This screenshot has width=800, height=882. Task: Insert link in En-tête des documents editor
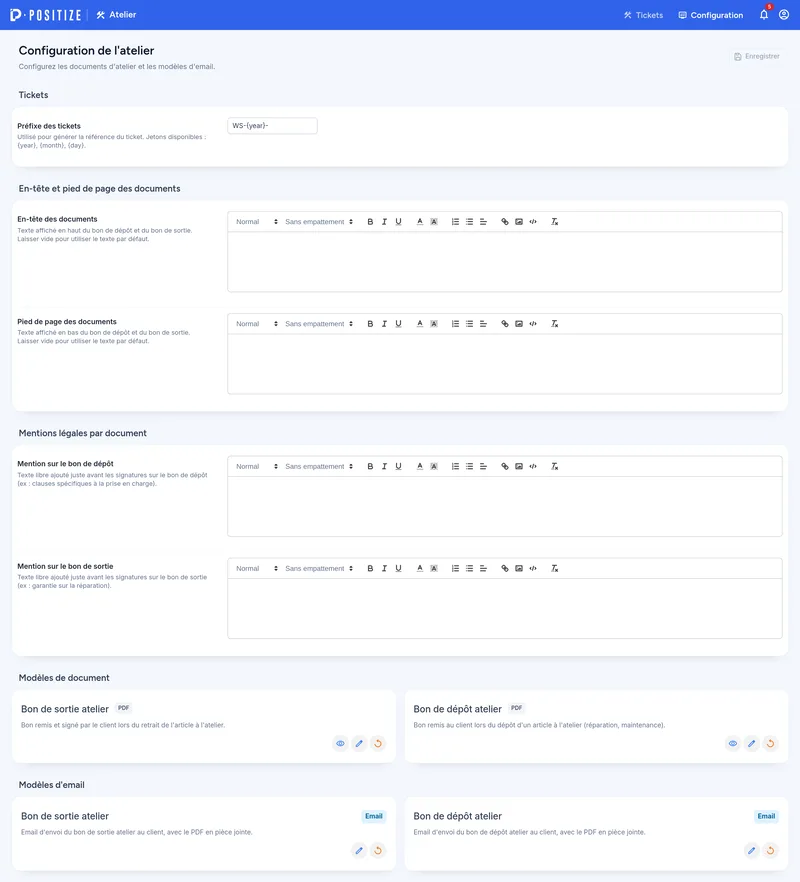tap(505, 222)
